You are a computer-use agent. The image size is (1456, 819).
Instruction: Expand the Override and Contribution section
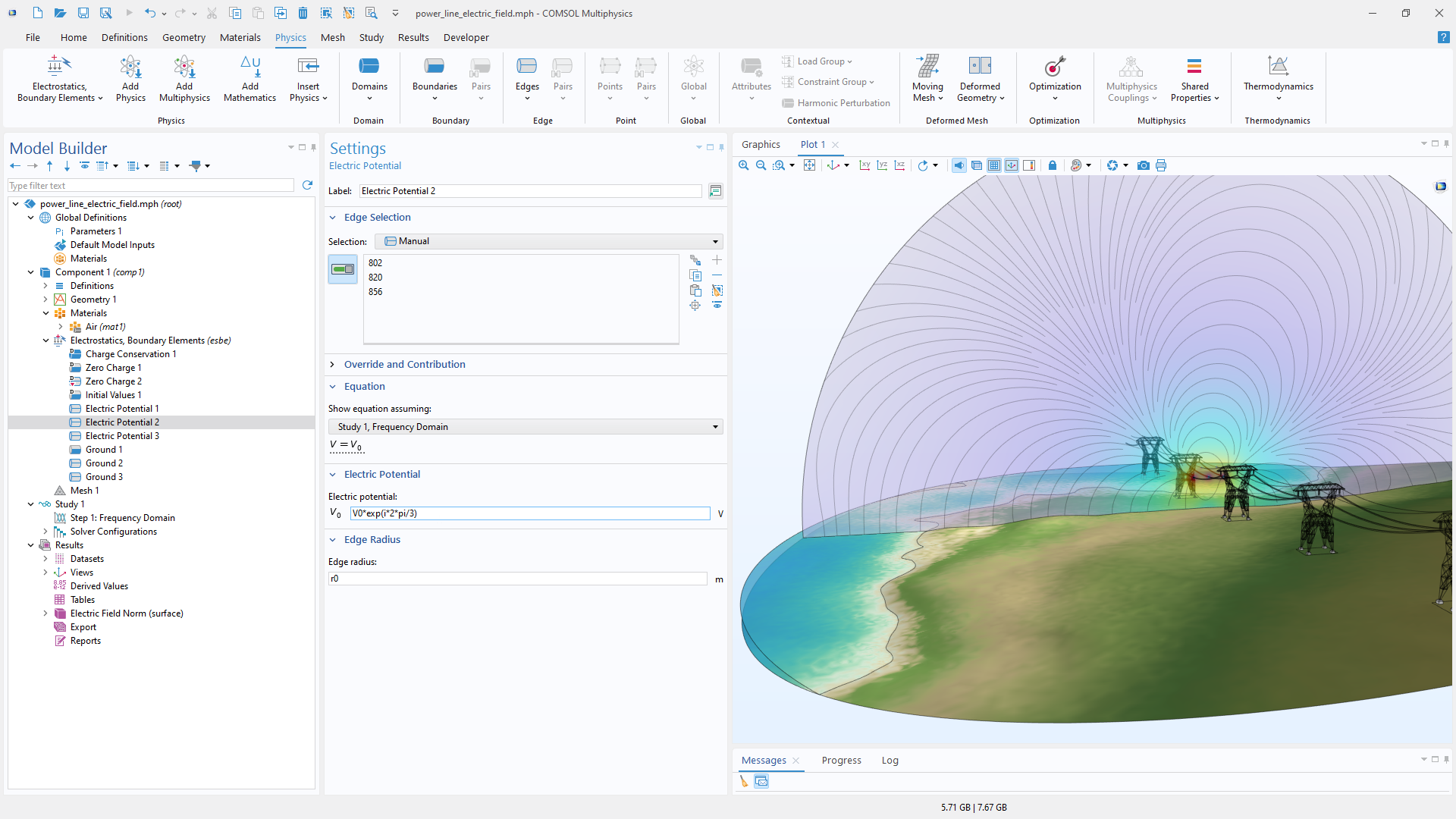click(404, 364)
